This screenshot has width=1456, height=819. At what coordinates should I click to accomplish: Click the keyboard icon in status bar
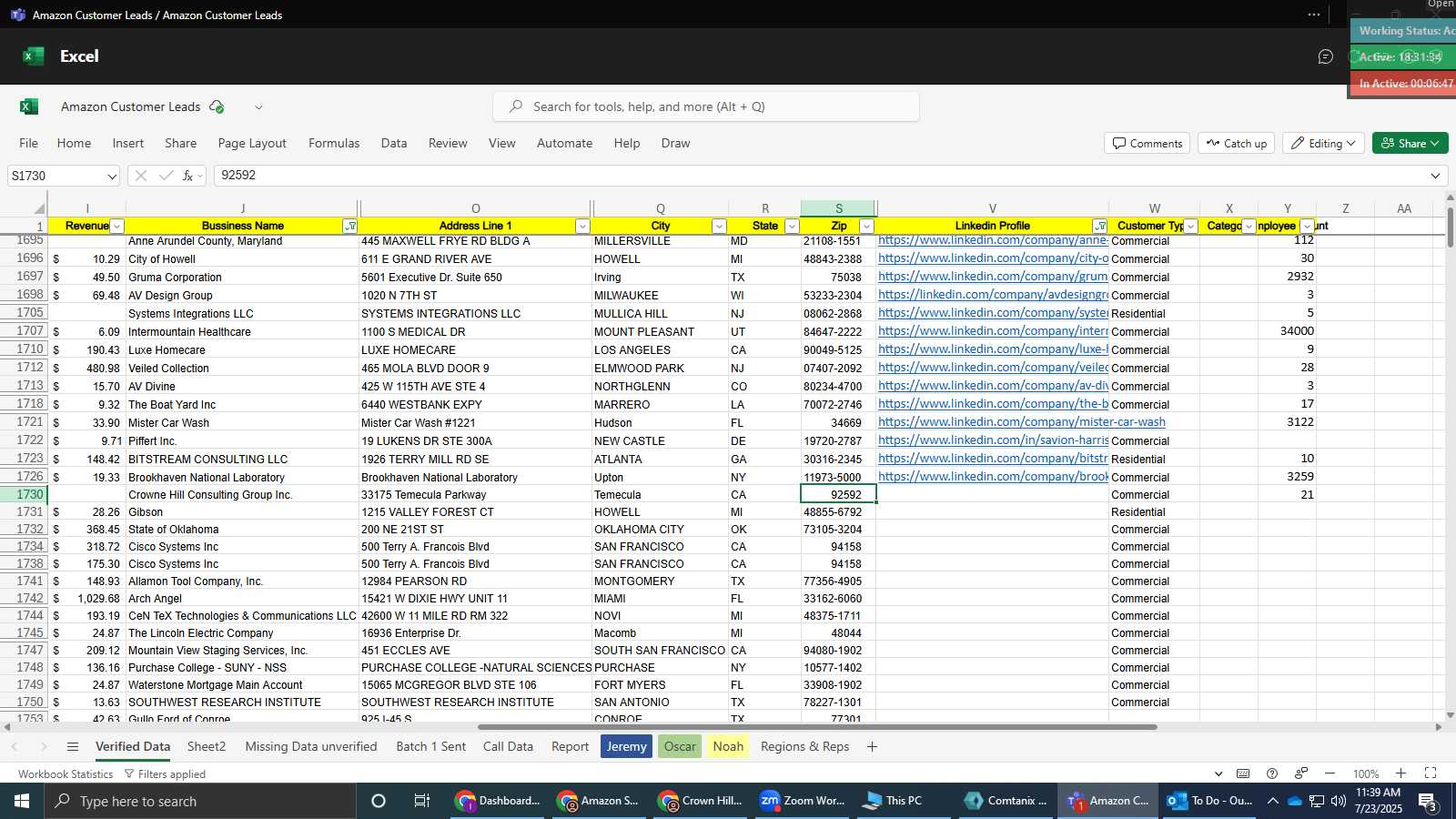1243,773
